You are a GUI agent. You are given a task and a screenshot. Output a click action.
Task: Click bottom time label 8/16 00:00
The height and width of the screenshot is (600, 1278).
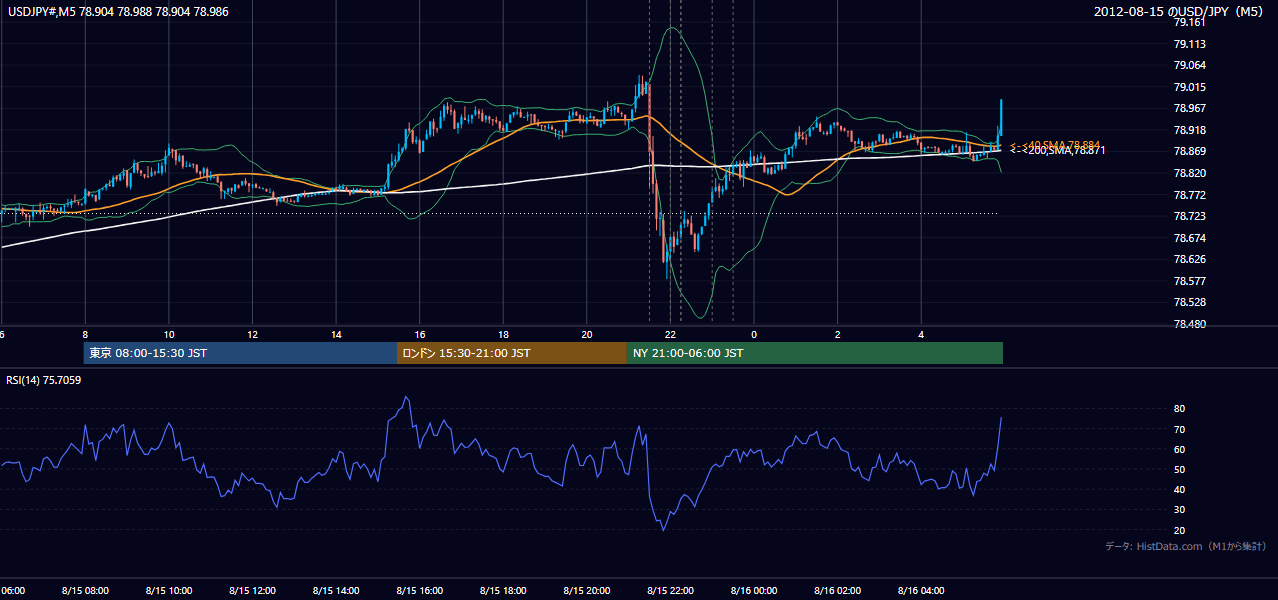tap(754, 590)
